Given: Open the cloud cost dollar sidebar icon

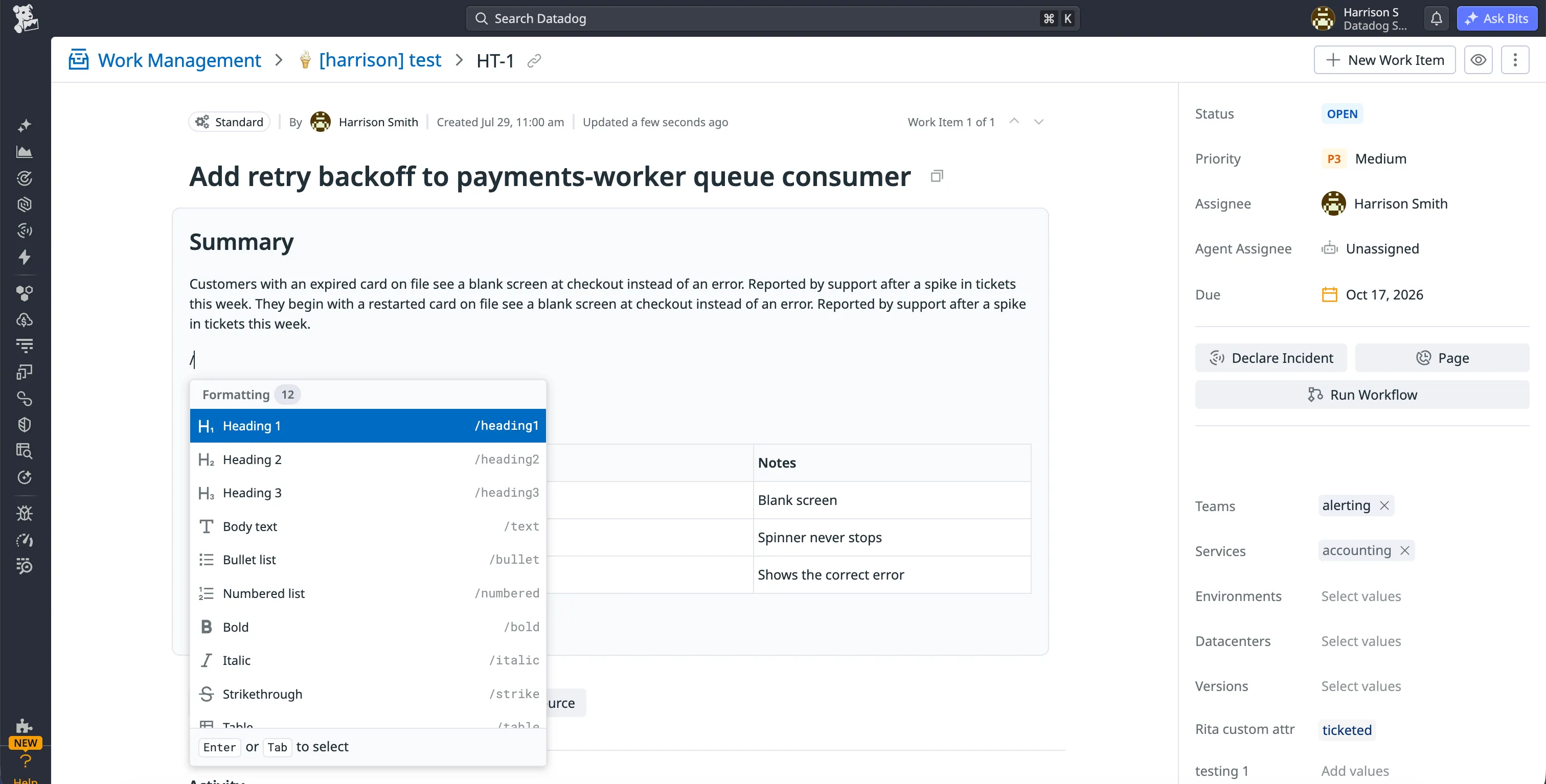Looking at the screenshot, I should coord(25,320).
